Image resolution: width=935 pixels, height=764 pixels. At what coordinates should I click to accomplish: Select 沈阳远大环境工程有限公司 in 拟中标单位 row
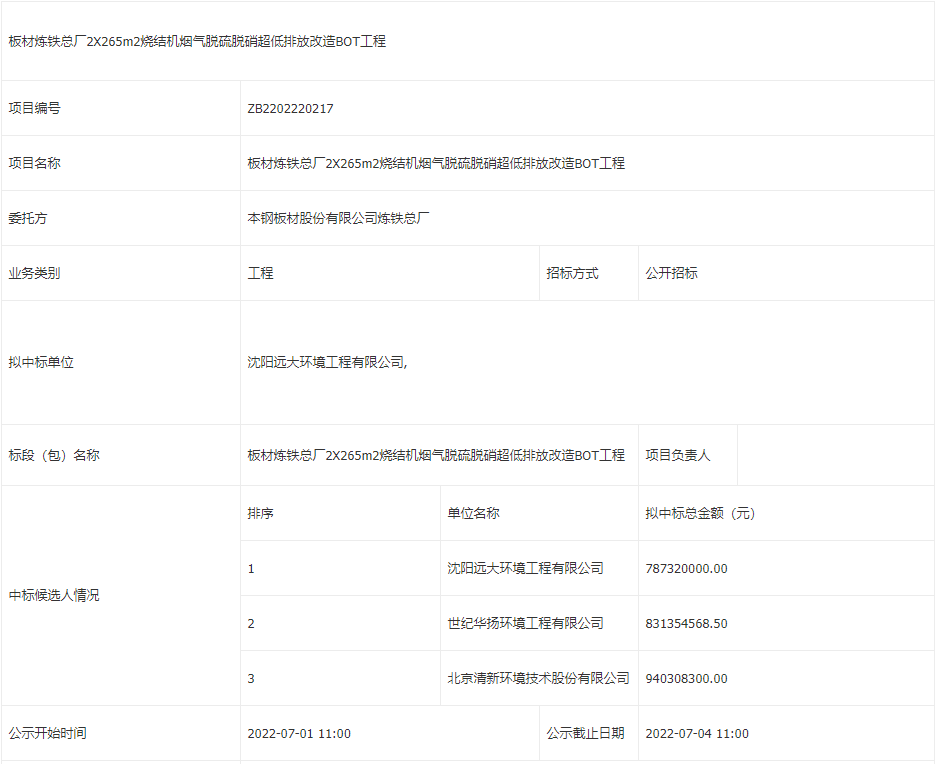pyautogui.click(x=326, y=362)
